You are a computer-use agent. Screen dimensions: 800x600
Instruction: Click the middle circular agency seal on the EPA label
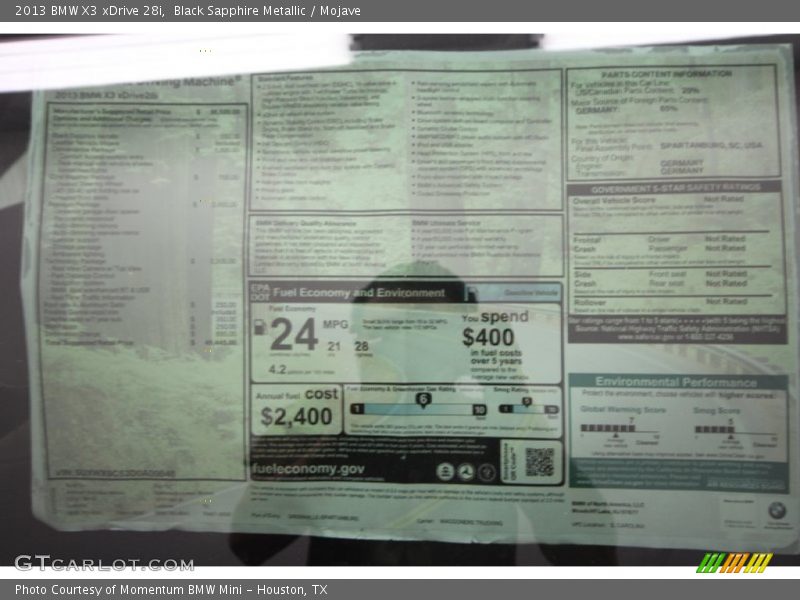coord(465,472)
